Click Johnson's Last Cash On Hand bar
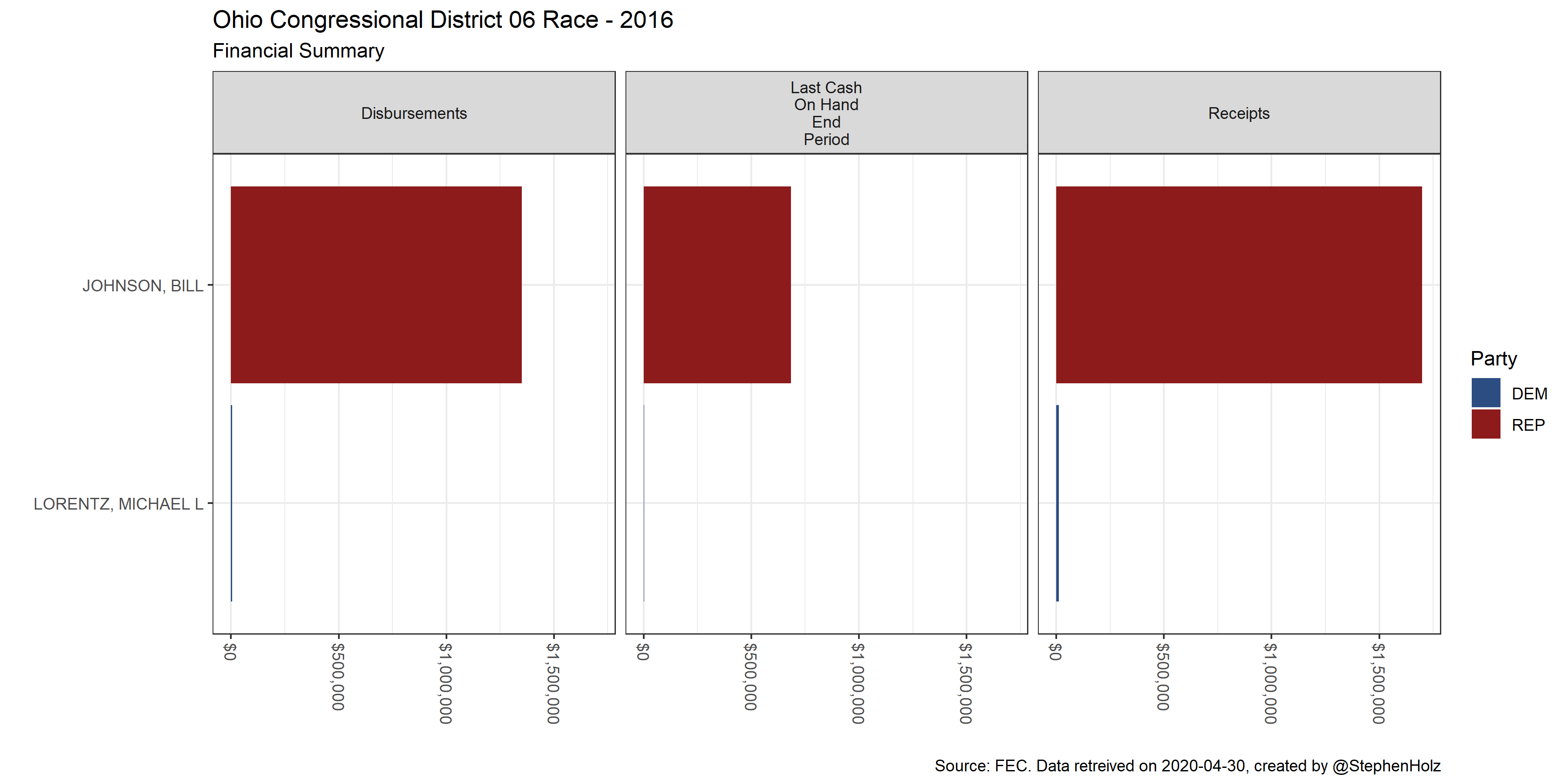Image resolution: width=1568 pixels, height=784 pixels. 716,285
